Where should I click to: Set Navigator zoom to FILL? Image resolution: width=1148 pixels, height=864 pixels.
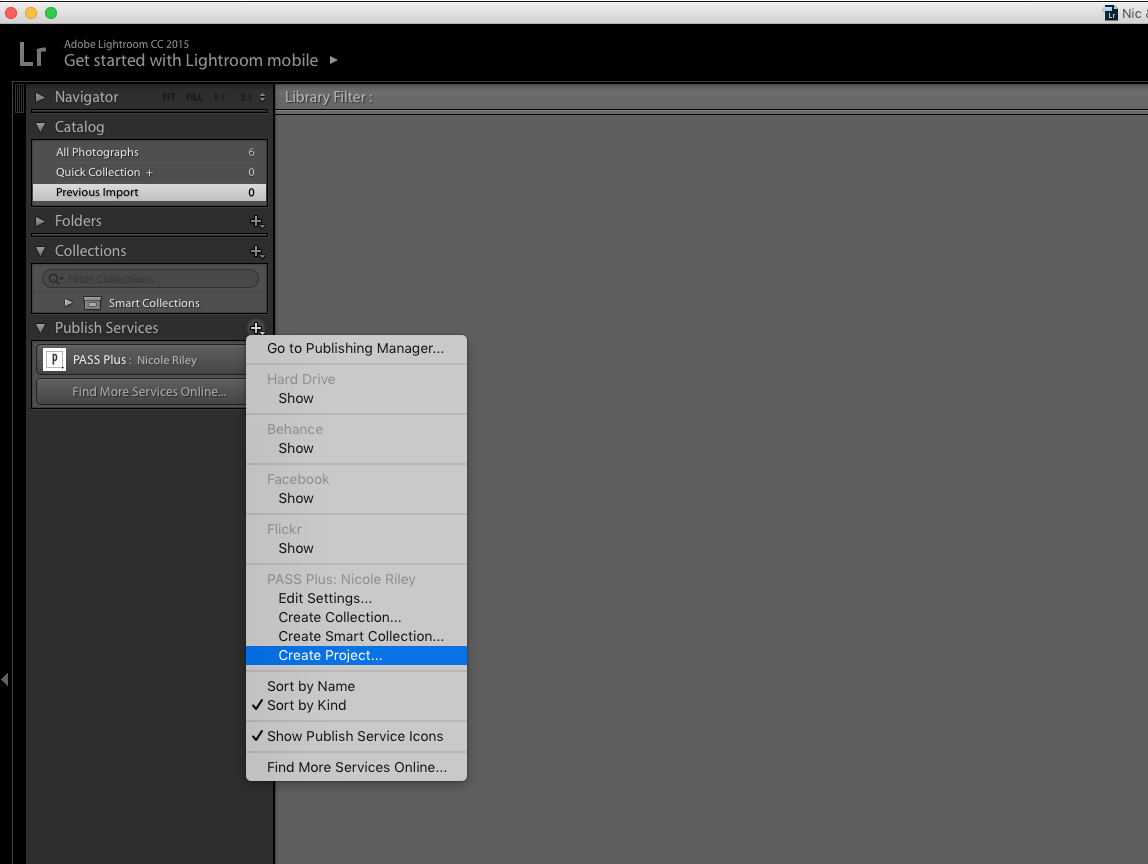coord(194,97)
